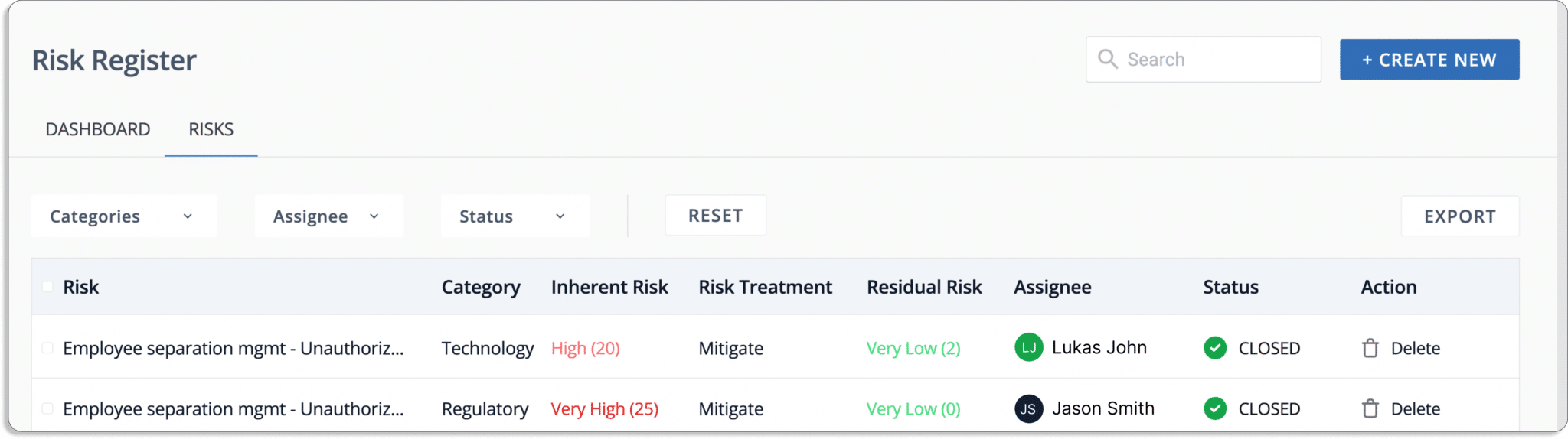The image size is (1568, 439).
Task: Focus the Search input field
Action: point(1204,59)
